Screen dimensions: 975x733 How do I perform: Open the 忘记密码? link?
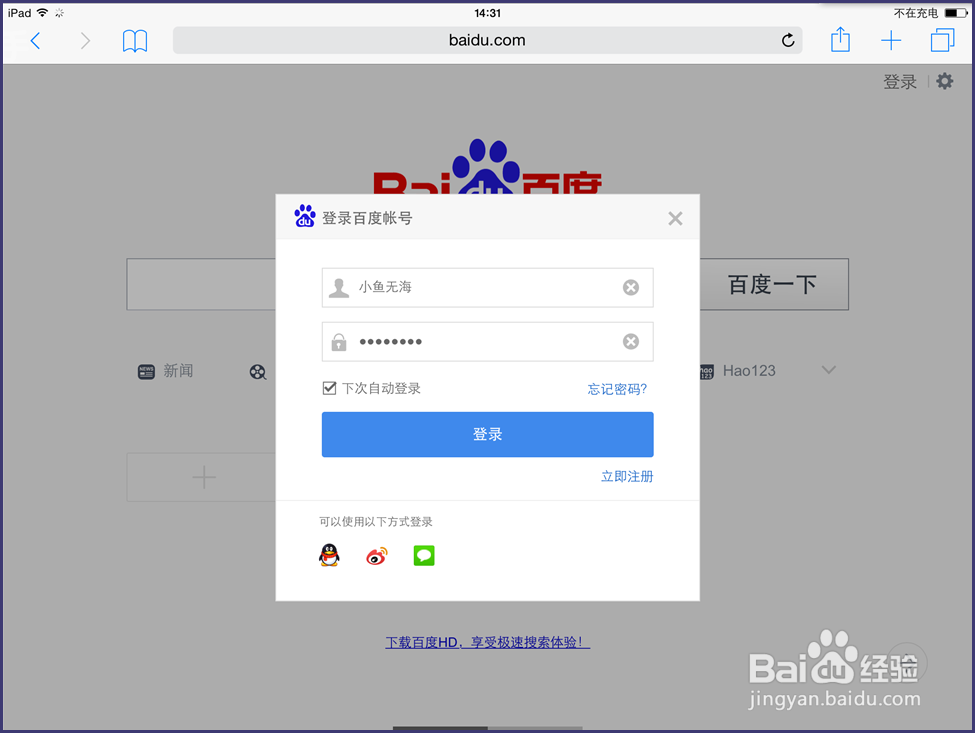coord(617,389)
